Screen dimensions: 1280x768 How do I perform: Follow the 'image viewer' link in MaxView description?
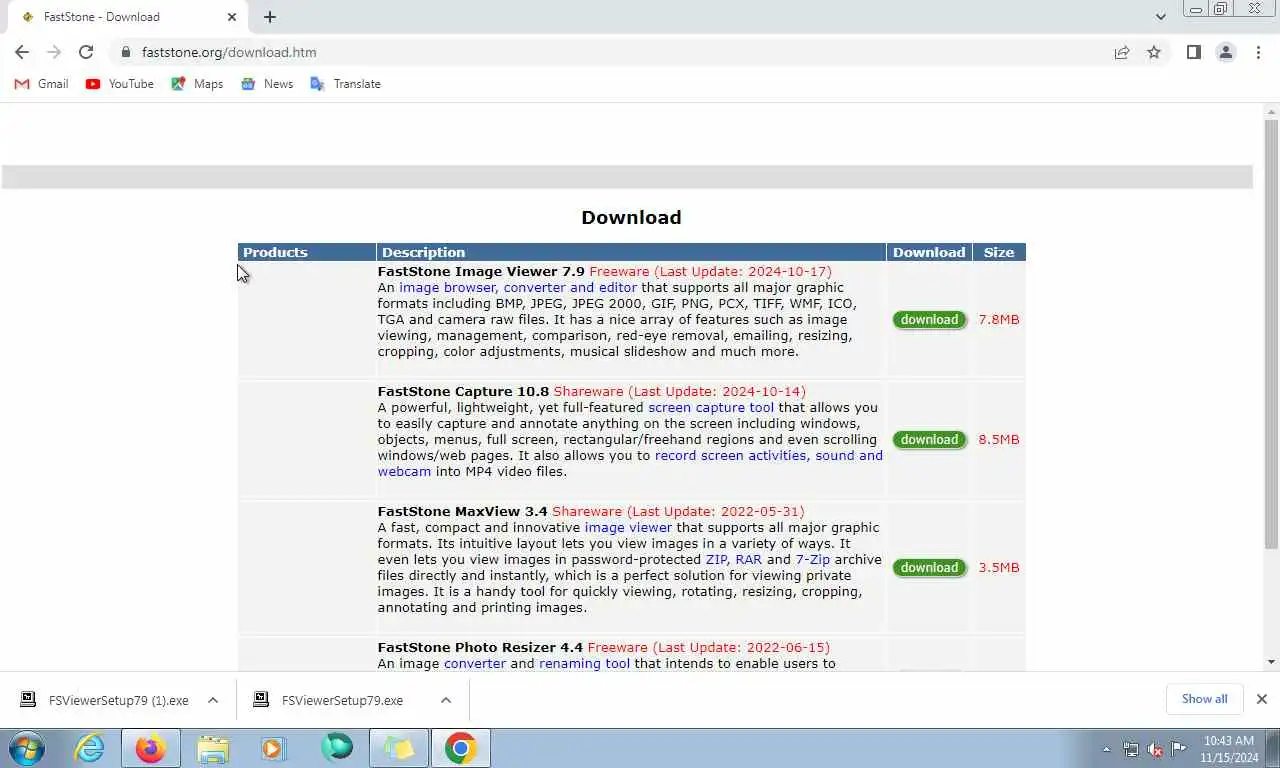tap(628, 527)
